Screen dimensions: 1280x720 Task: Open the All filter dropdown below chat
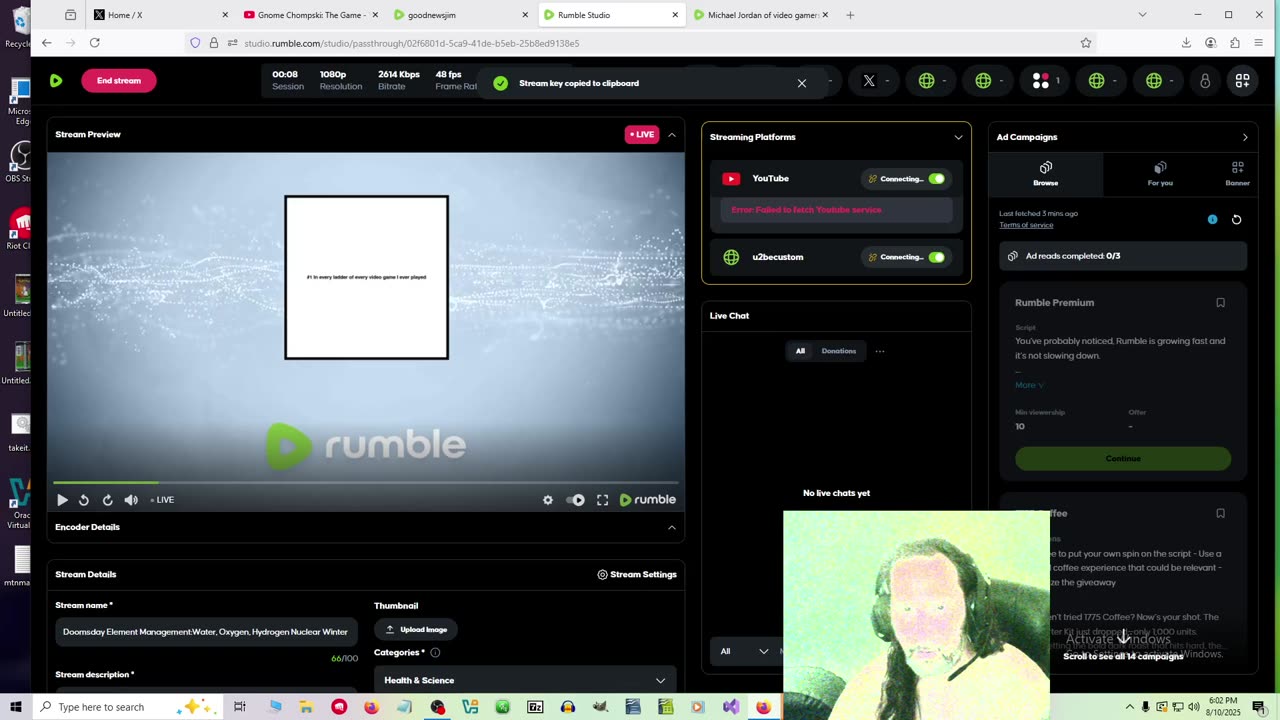pyautogui.click(x=744, y=651)
